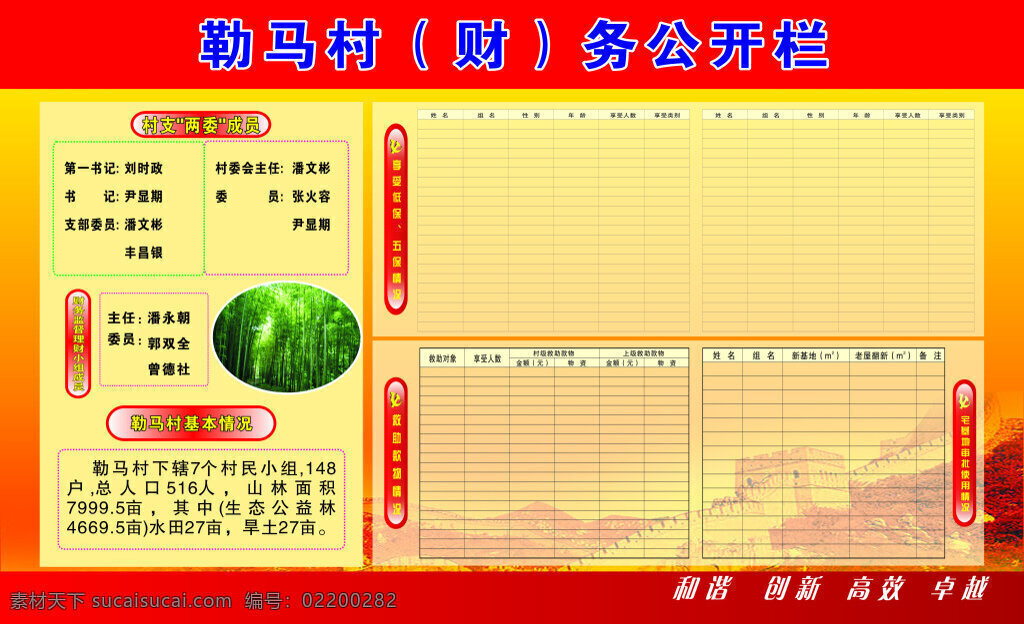Click the party emblem on 享受低保 label
1024x624 pixels.
click(x=396, y=144)
